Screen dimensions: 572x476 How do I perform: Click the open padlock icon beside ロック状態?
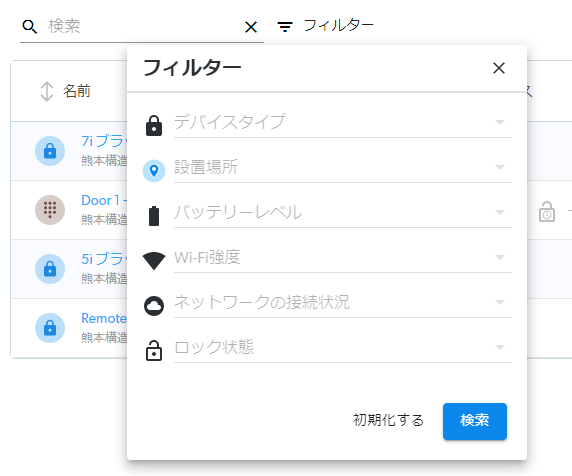[x=154, y=351]
